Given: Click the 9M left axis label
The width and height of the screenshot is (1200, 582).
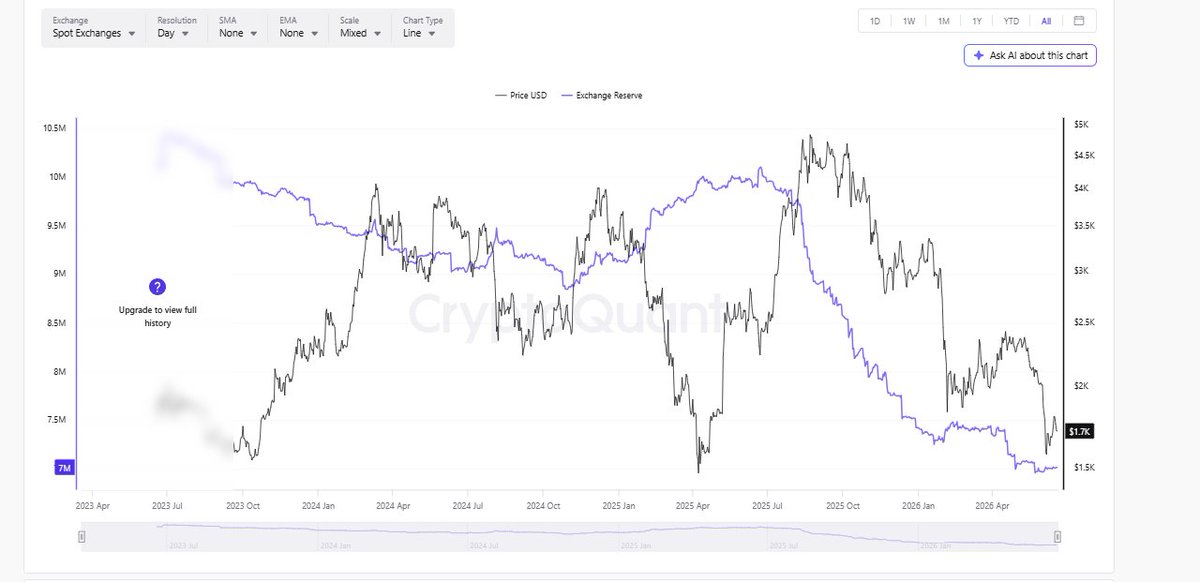Looking at the screenshot, I should (58, 274).
